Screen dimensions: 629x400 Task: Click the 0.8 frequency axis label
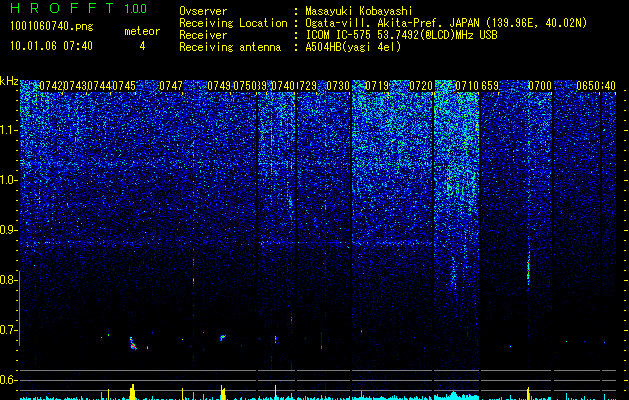[x=8, y=280]
